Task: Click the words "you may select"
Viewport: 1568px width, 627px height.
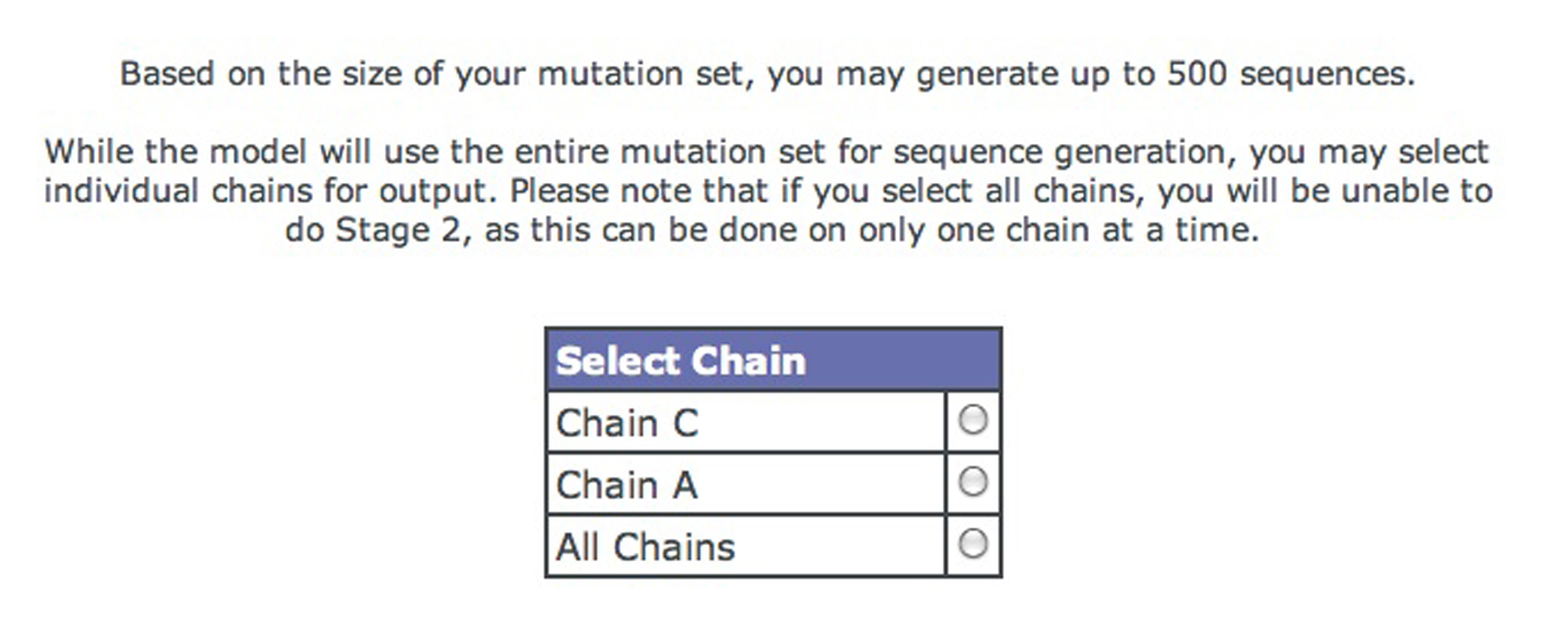Action: click(x=1369, y=152)
